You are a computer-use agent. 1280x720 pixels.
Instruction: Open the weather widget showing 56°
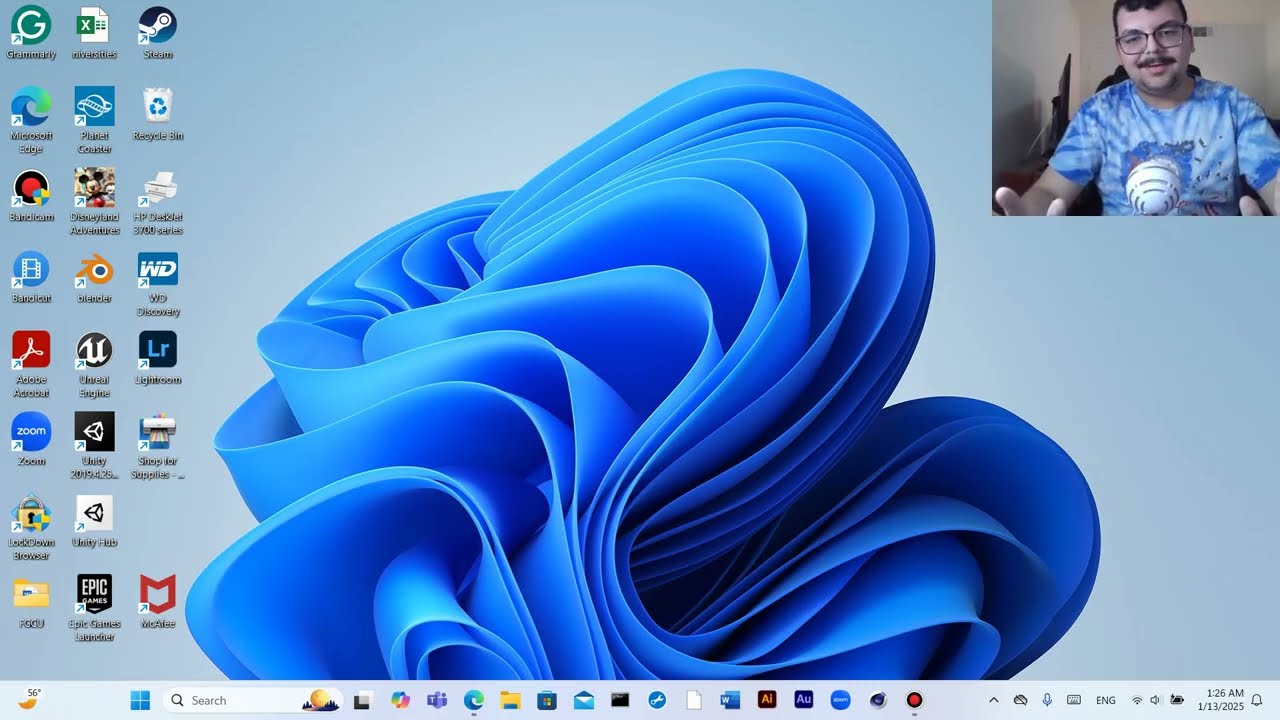click(30, 699)
